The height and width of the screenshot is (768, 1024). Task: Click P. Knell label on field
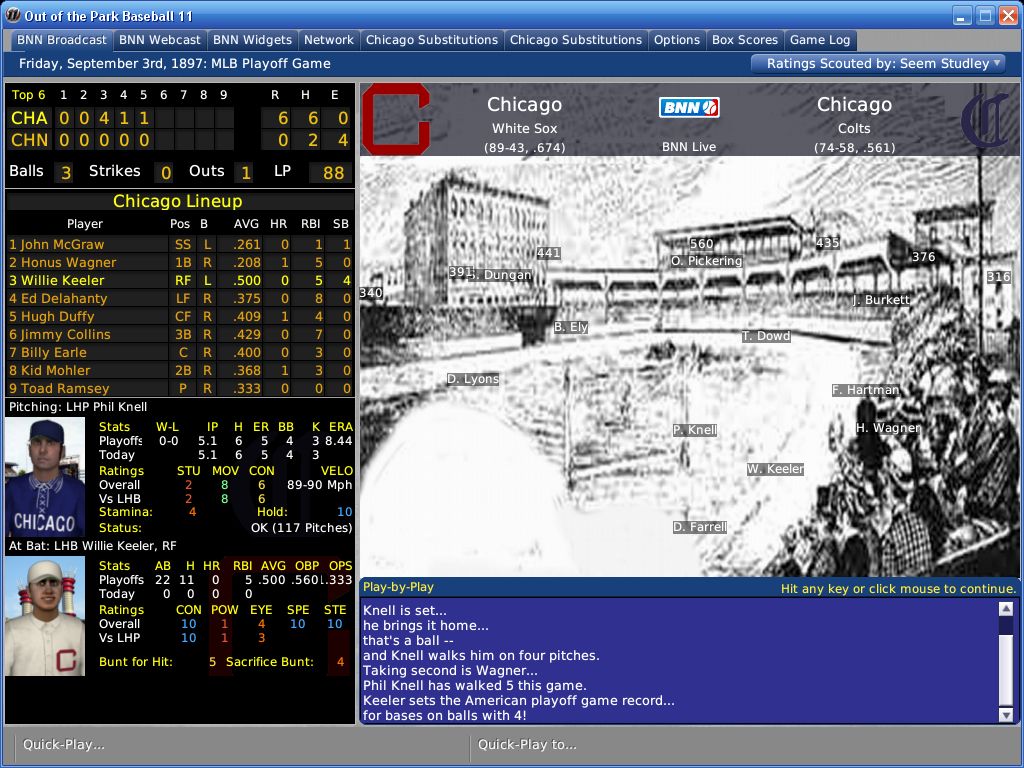pyautogui.click(x=695, y=430)
